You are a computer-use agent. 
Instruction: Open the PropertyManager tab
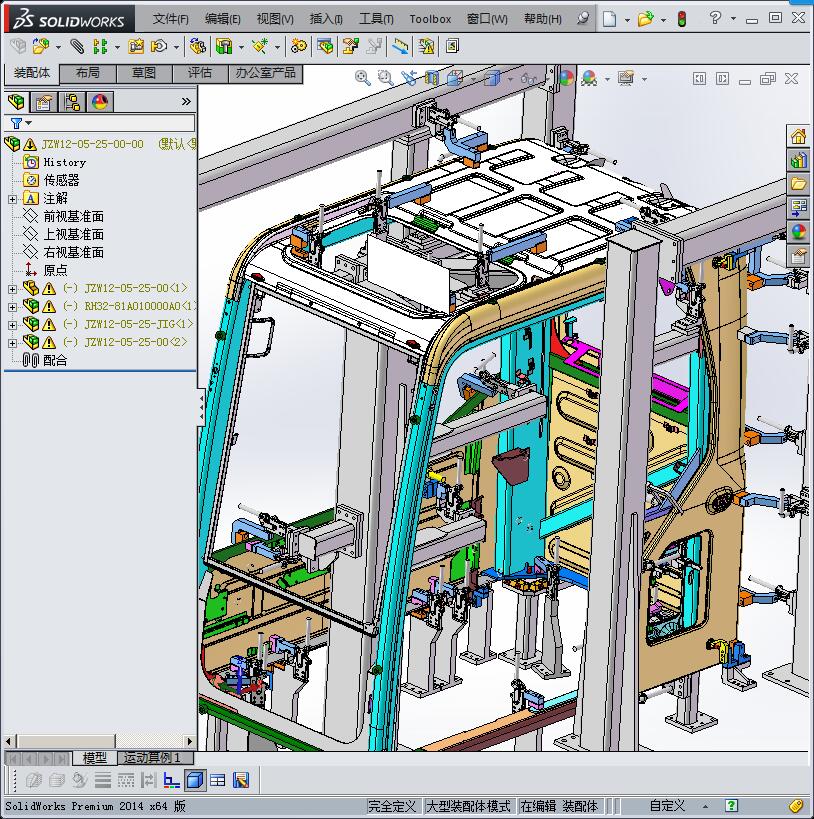coord(43,101)
